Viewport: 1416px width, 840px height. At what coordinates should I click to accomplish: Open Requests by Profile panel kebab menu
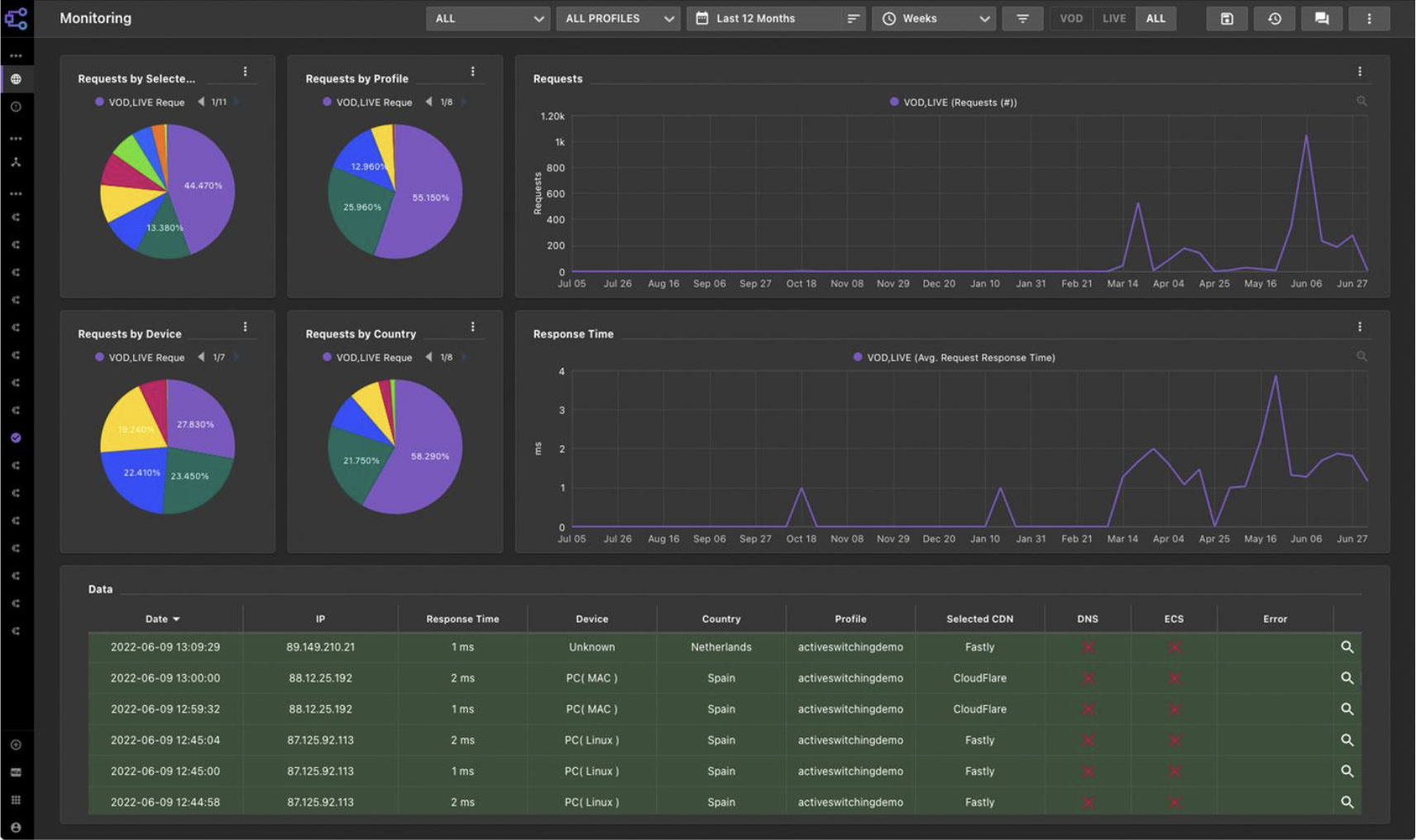[472, 72]
